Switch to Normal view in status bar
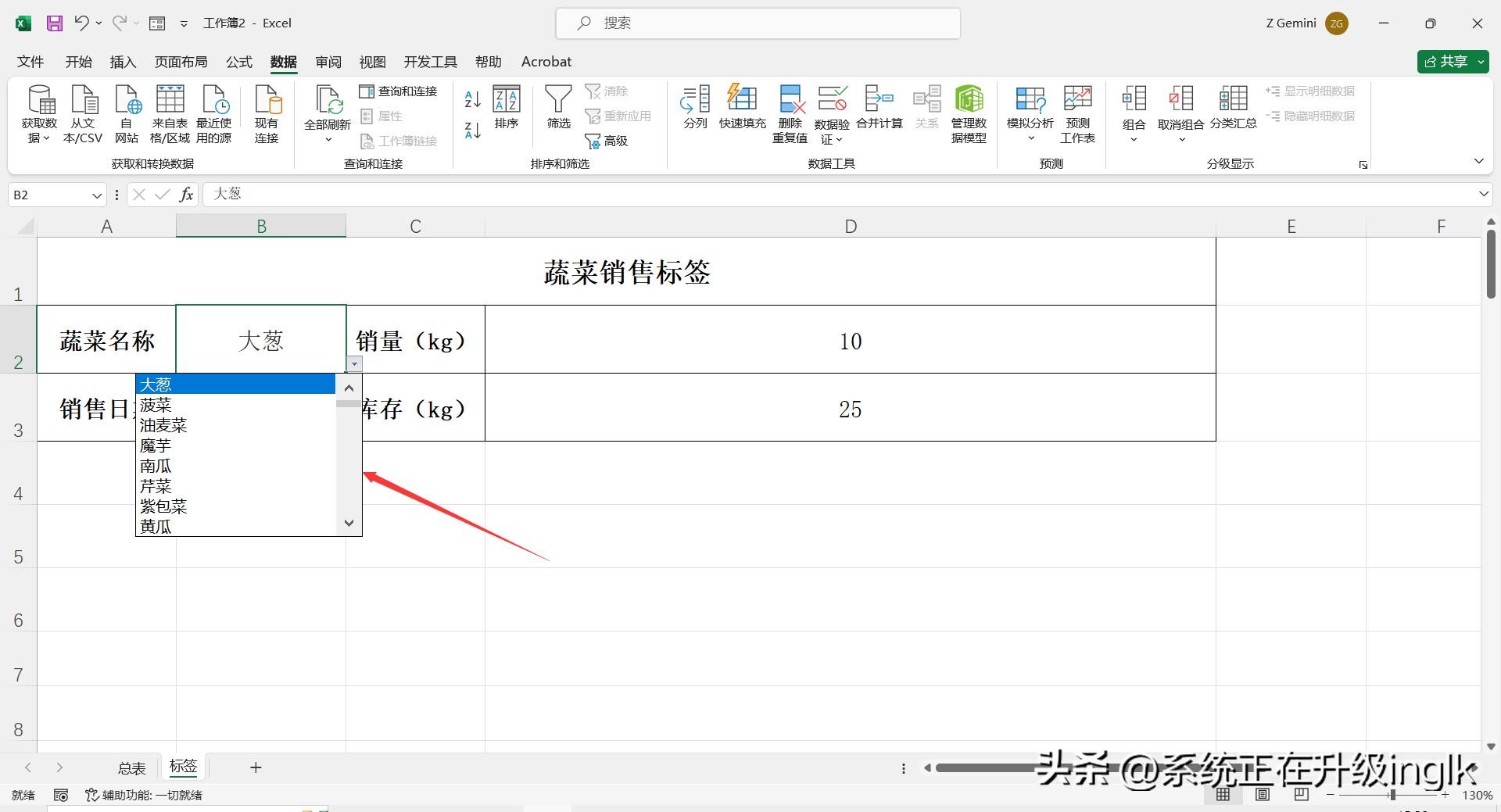The height and width of the screenshot is (812, 1501). (1223, 795)
